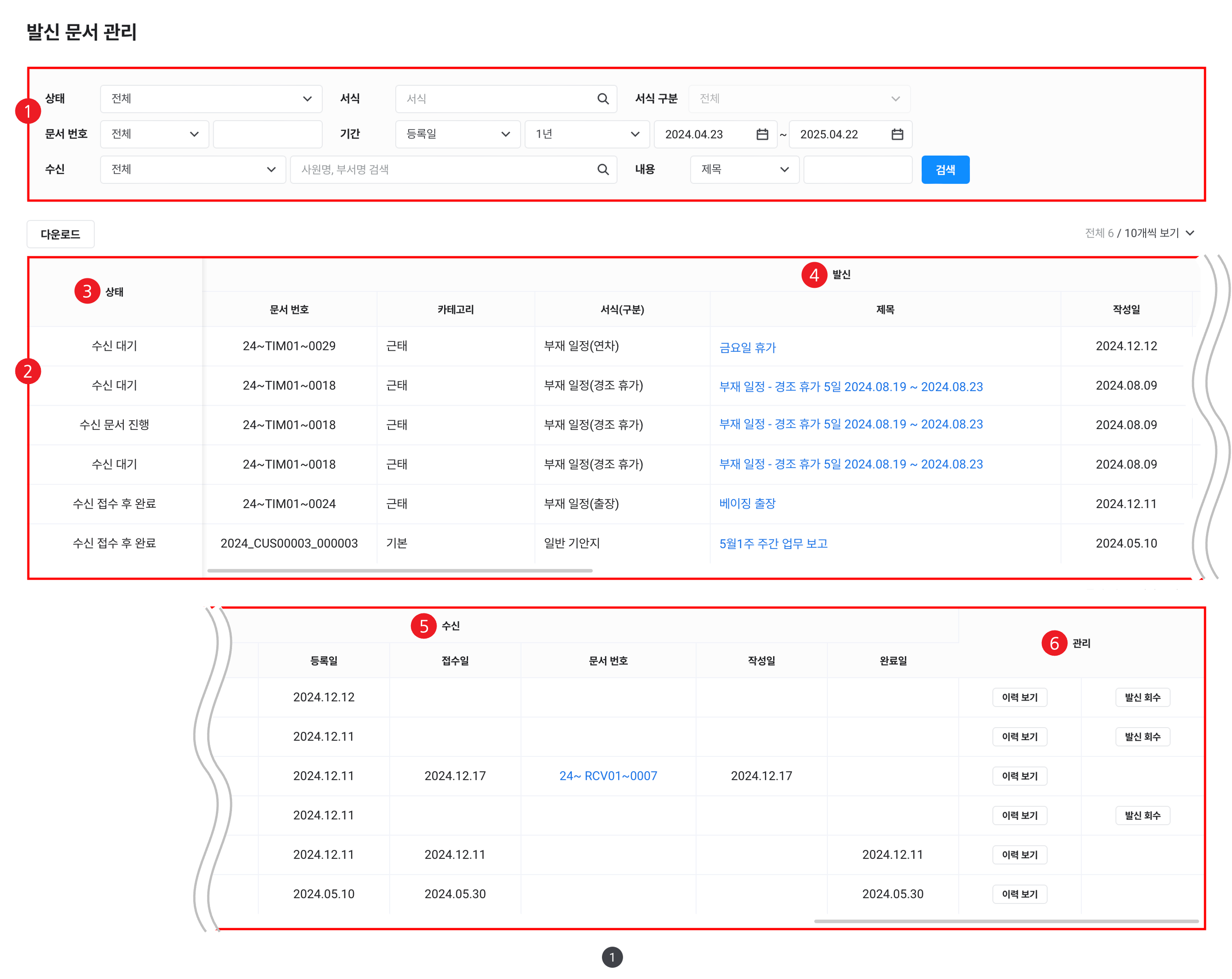The width and height of the screenshot is (1232, 979).
Task: Expand the 문서 번호 전체 dropdown
Action: tap(154, 134)
